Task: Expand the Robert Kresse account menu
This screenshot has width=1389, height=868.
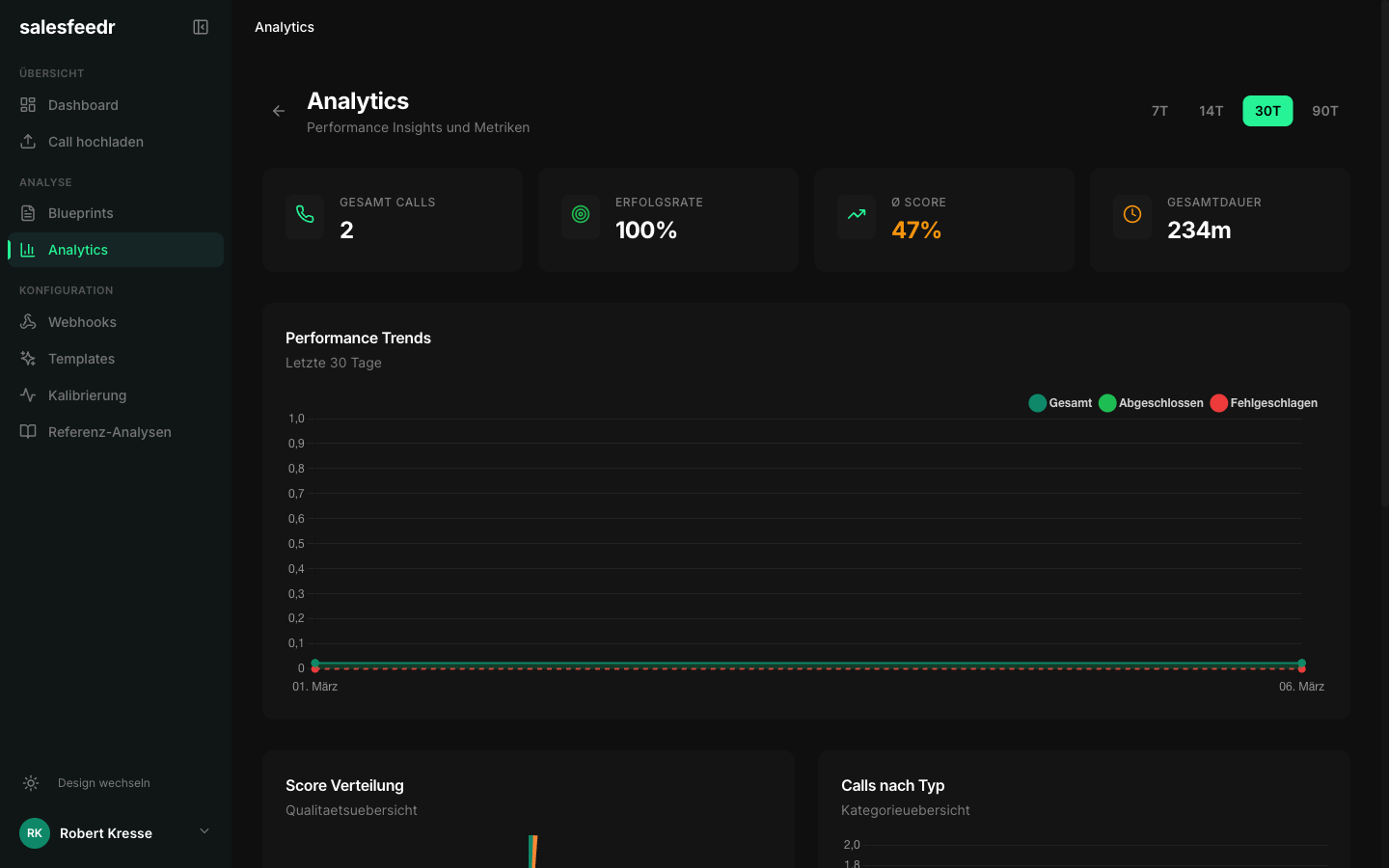Action: (x=204, y=830)
